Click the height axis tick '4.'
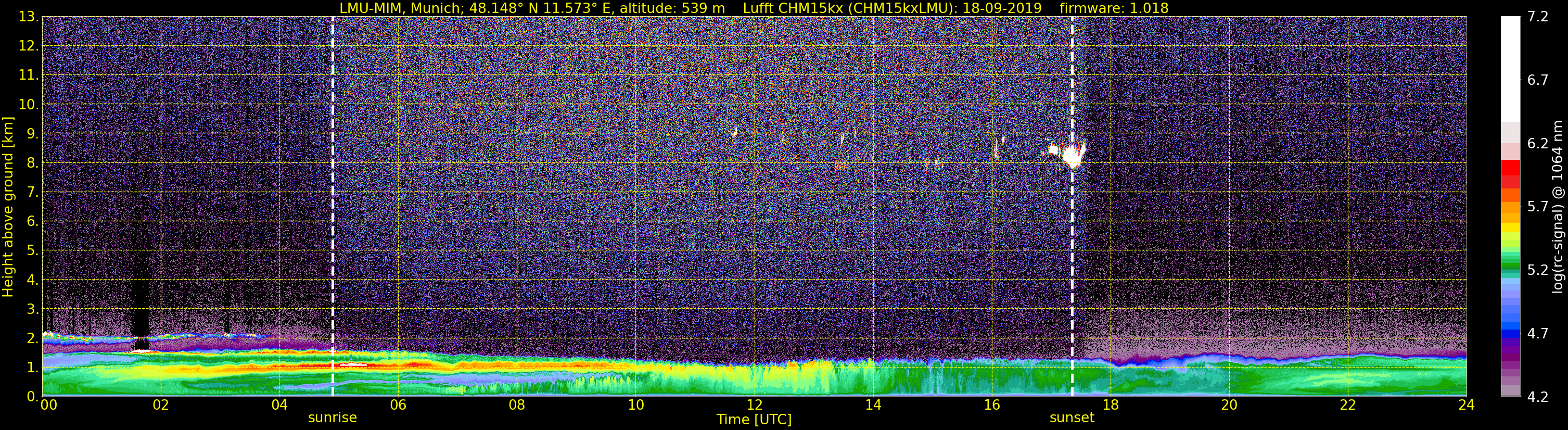Image resolution: width=1568 pixels, height=430 pixels. click(33, 280)
